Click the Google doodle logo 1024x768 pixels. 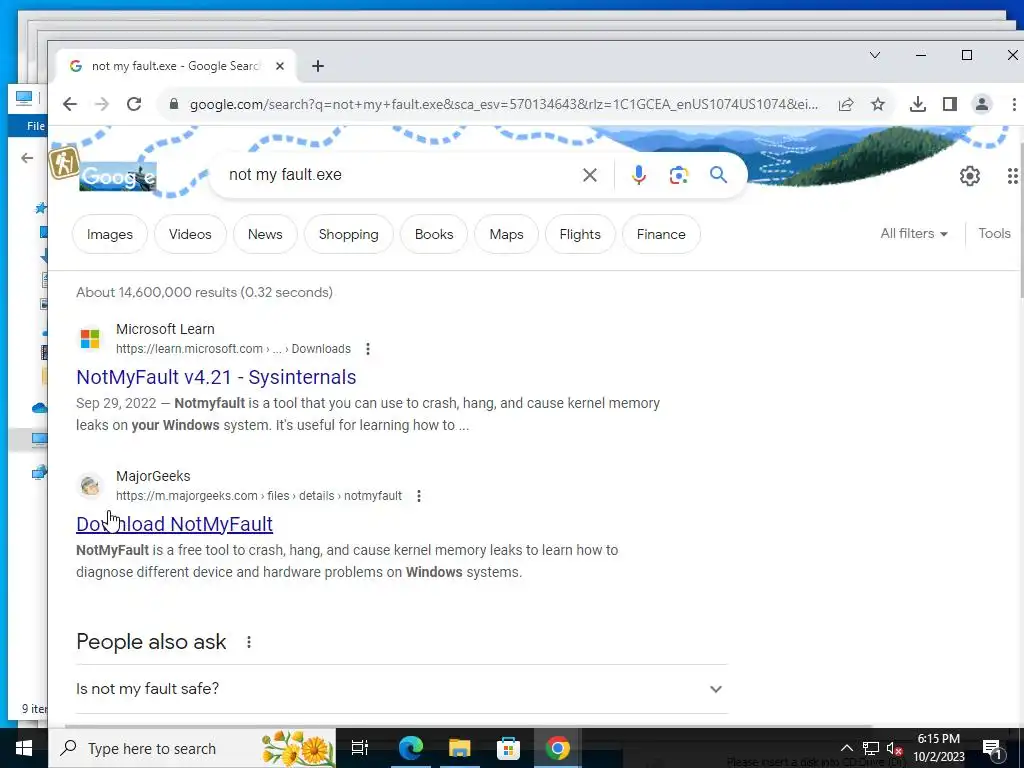coord(118,176)
